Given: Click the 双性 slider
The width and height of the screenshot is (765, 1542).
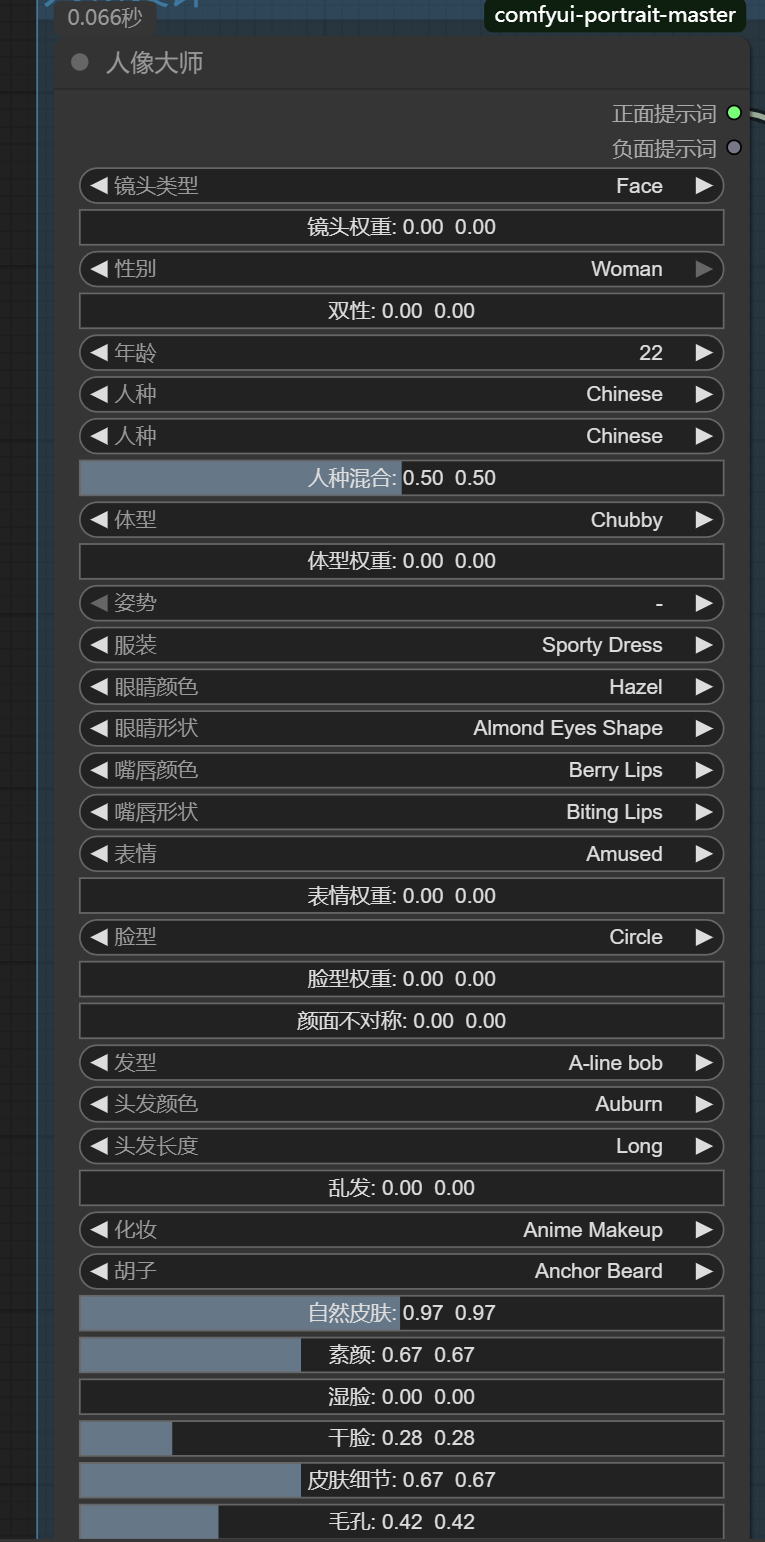Looking at the screenshot, I should pos(401,311).
